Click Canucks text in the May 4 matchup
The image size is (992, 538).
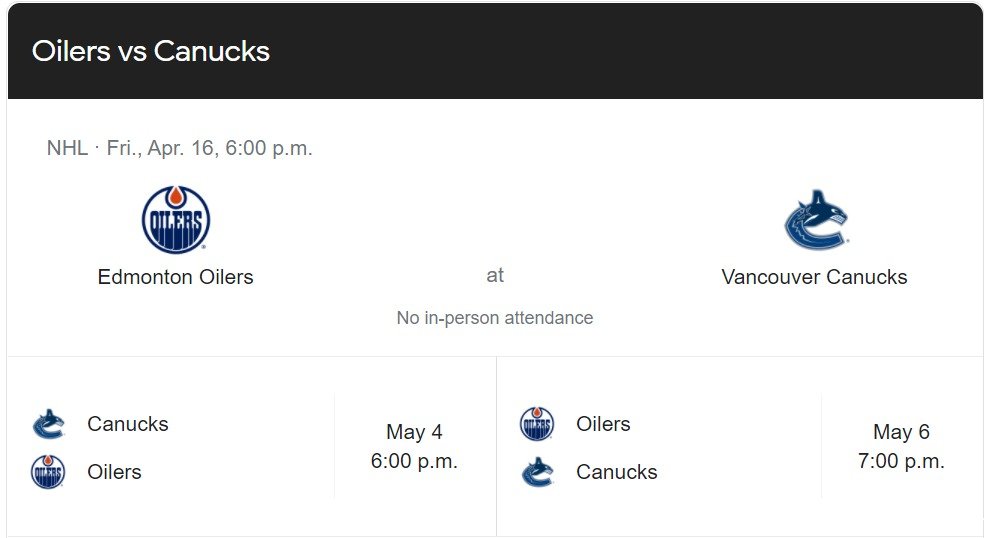click(x=128, y=424)
